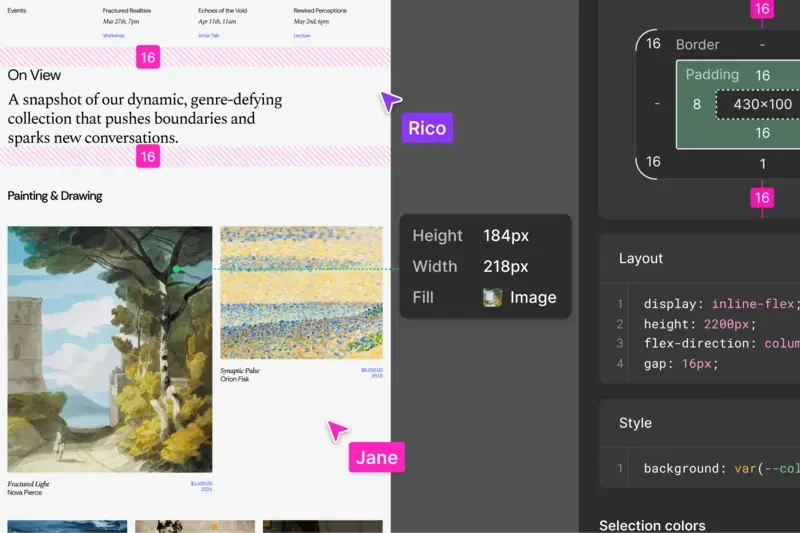Viewport: 800px width, 533px height.
Task: Open the Artist Talk link
Action: click(x=208, y=35)
